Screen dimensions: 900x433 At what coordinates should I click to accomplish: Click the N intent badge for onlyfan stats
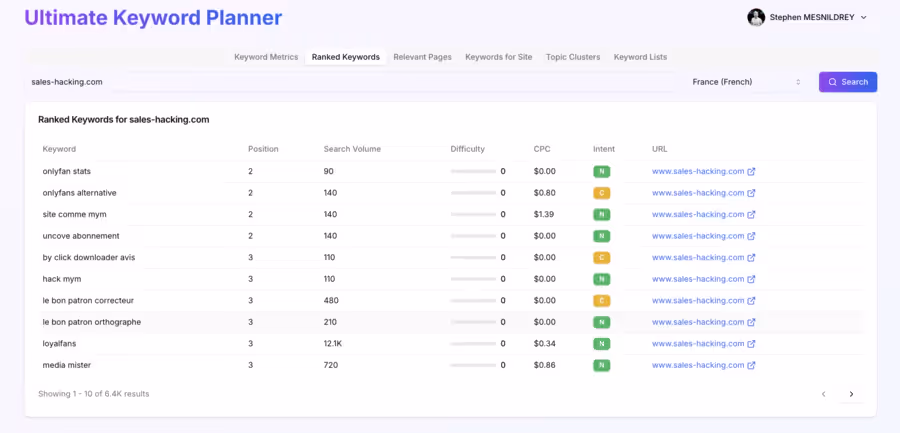[602, 171]
